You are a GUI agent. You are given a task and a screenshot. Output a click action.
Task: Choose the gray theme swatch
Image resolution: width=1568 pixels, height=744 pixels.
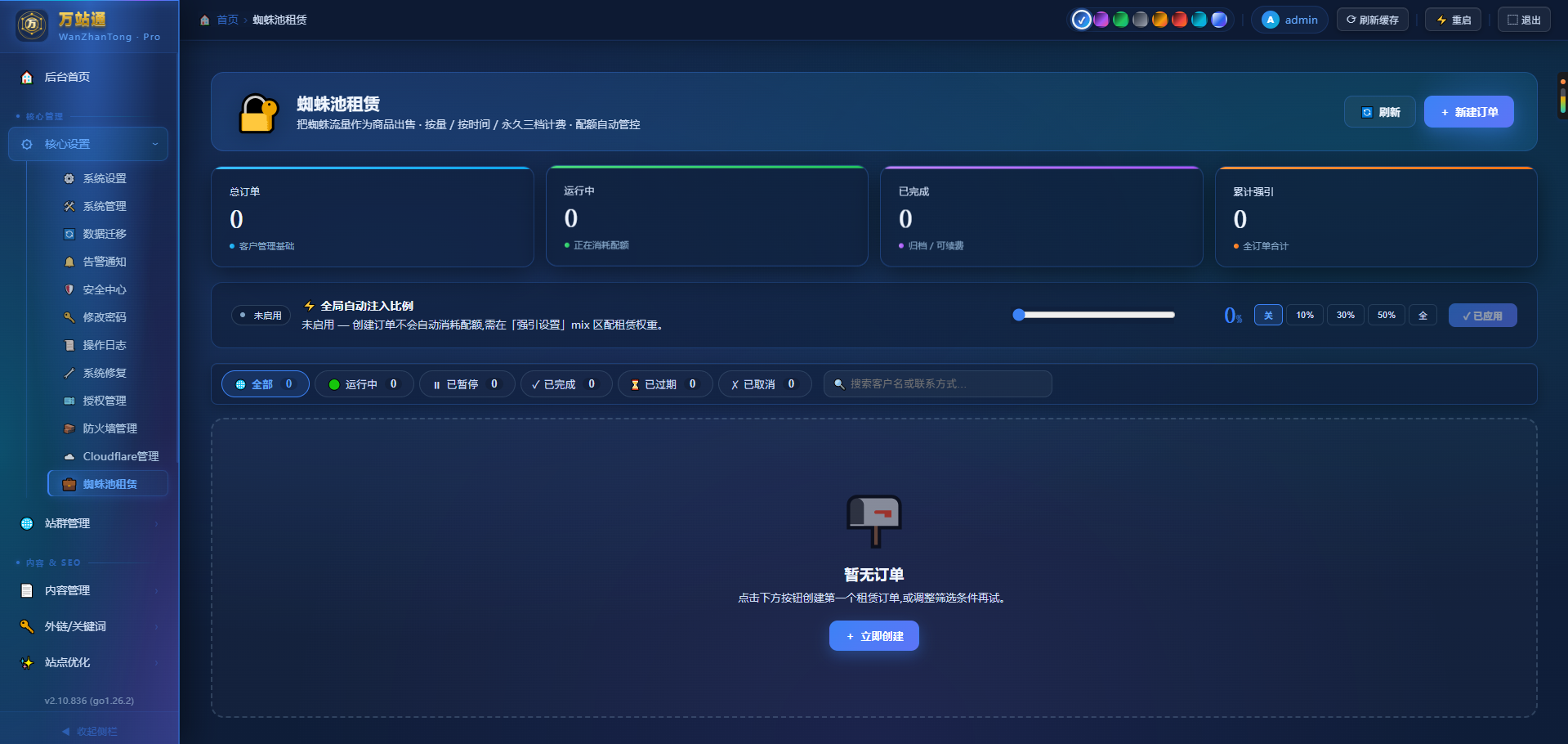click(1140, 20)
